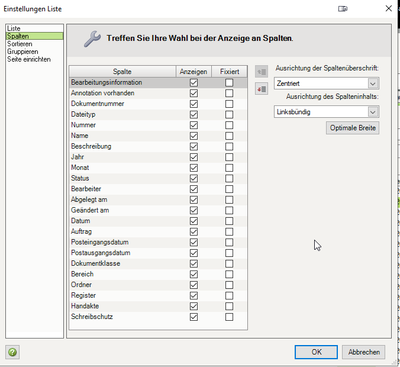Uncheck Anzeigen for Name row
This screenshot has width=400, height=367.
coord(194,136)
